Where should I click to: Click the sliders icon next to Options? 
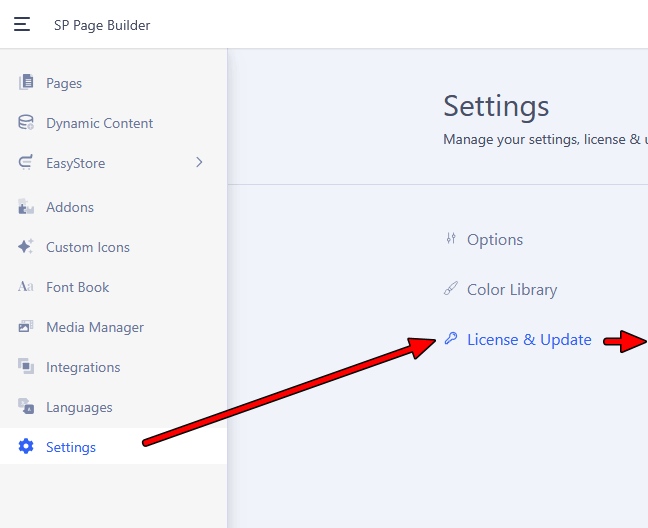coord(451,239)
